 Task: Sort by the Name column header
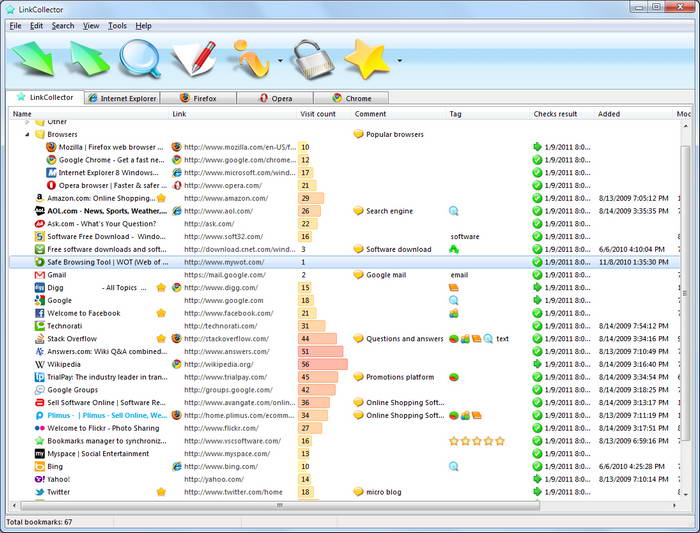click(89, 114)
